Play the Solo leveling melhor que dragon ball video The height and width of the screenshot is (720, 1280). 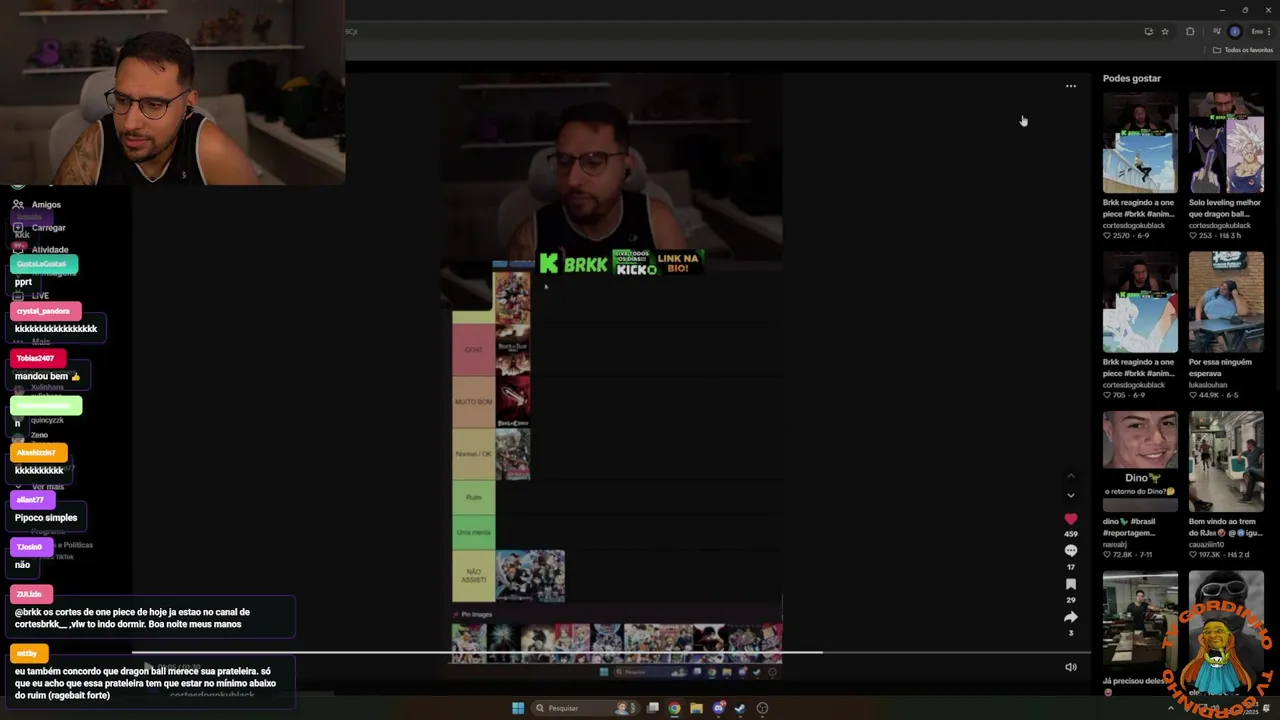1226,143
